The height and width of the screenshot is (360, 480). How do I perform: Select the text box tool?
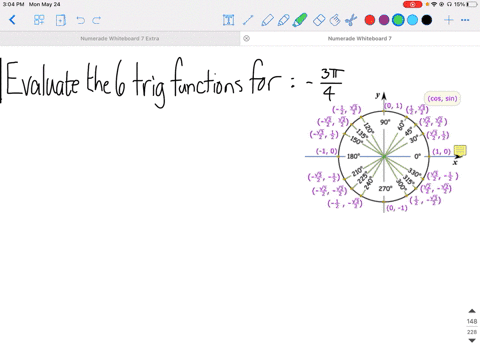pos(228,20)
